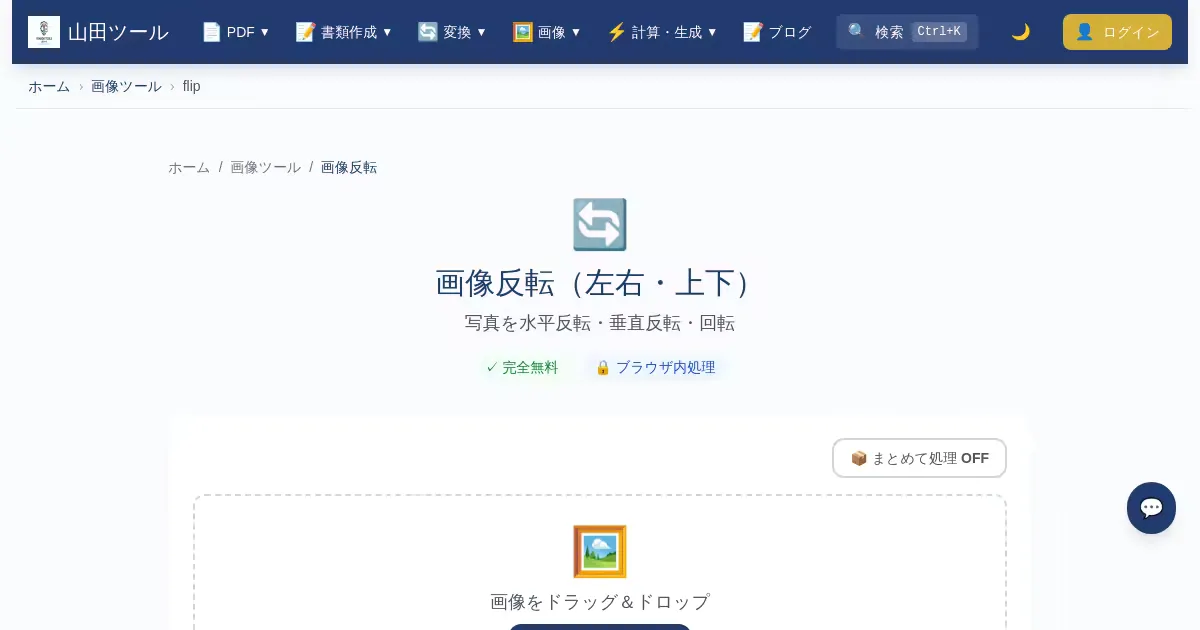Open the 画像ツール link in the lower breadcrumb
Image resolution: width=1200 pixels, height=630 pixels.
265,167
